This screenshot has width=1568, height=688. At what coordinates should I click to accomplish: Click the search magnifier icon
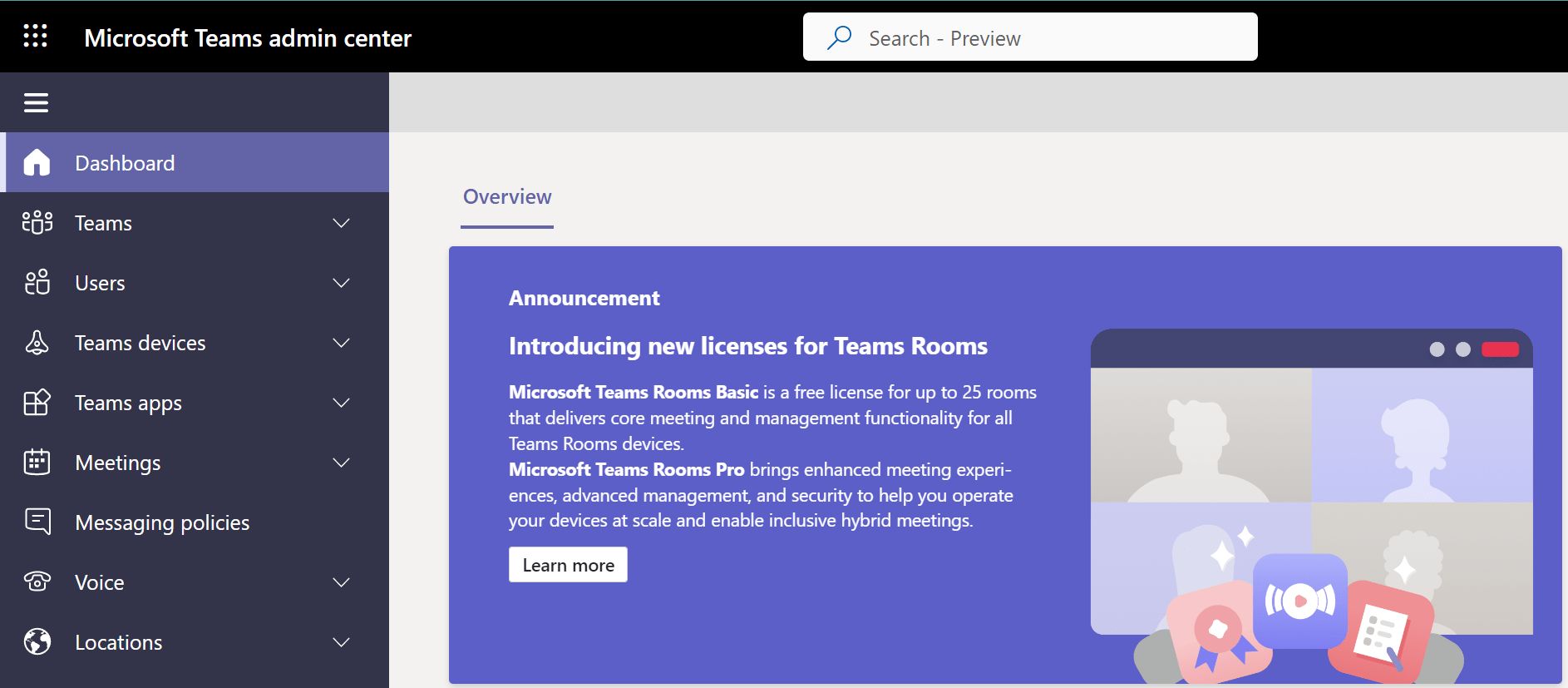[840, 37]
